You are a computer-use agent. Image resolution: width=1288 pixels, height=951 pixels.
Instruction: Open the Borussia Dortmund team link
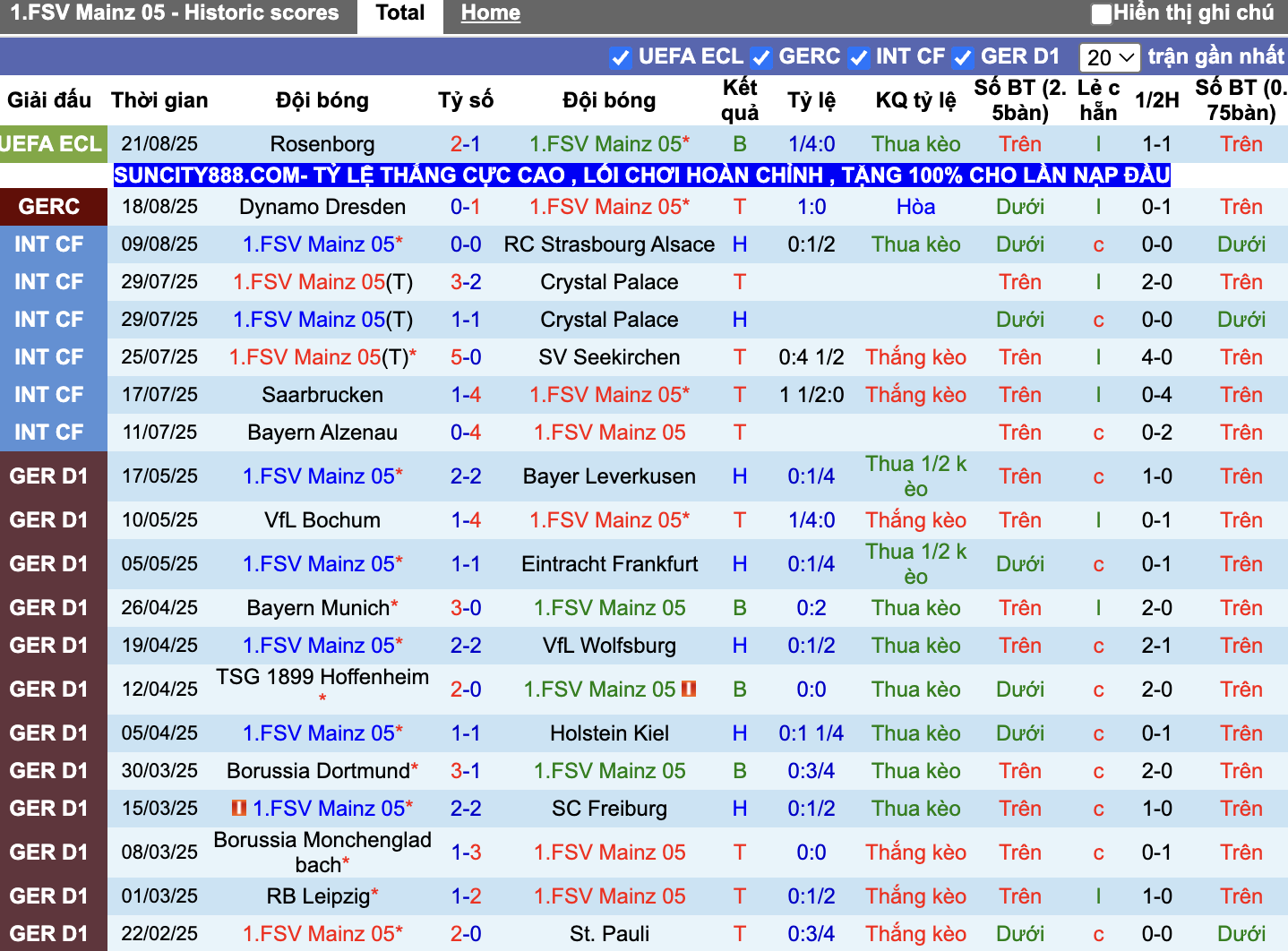pyautogui.click(x=318, y=771)
